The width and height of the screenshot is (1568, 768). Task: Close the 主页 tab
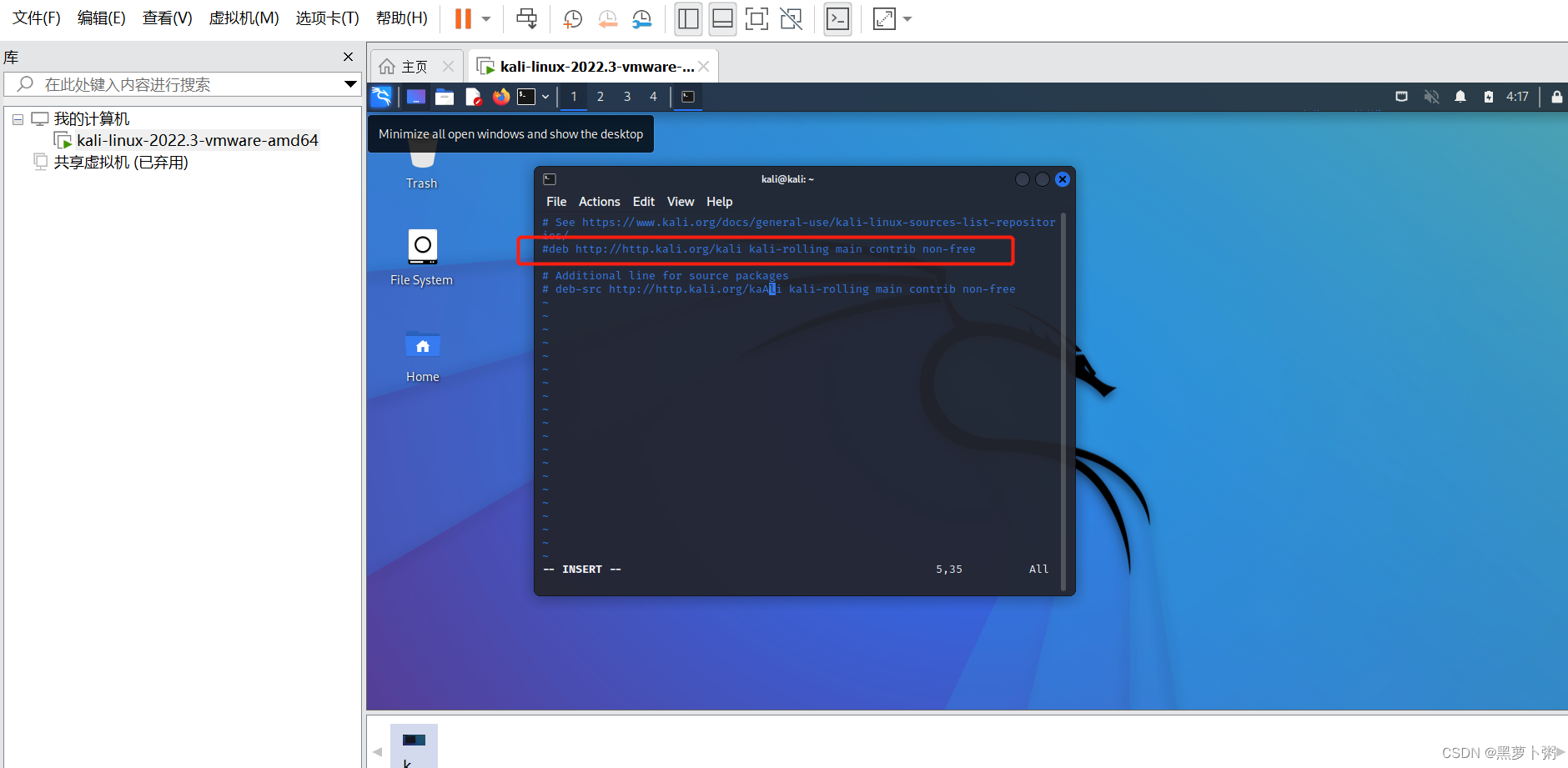pyautogui.click(x=449, y=67)
